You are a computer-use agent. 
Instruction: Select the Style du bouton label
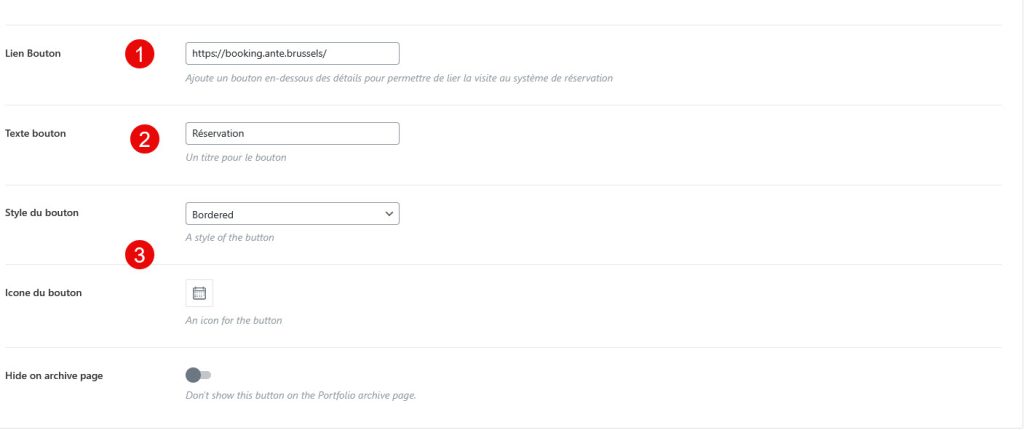click(x=42, y=213)
